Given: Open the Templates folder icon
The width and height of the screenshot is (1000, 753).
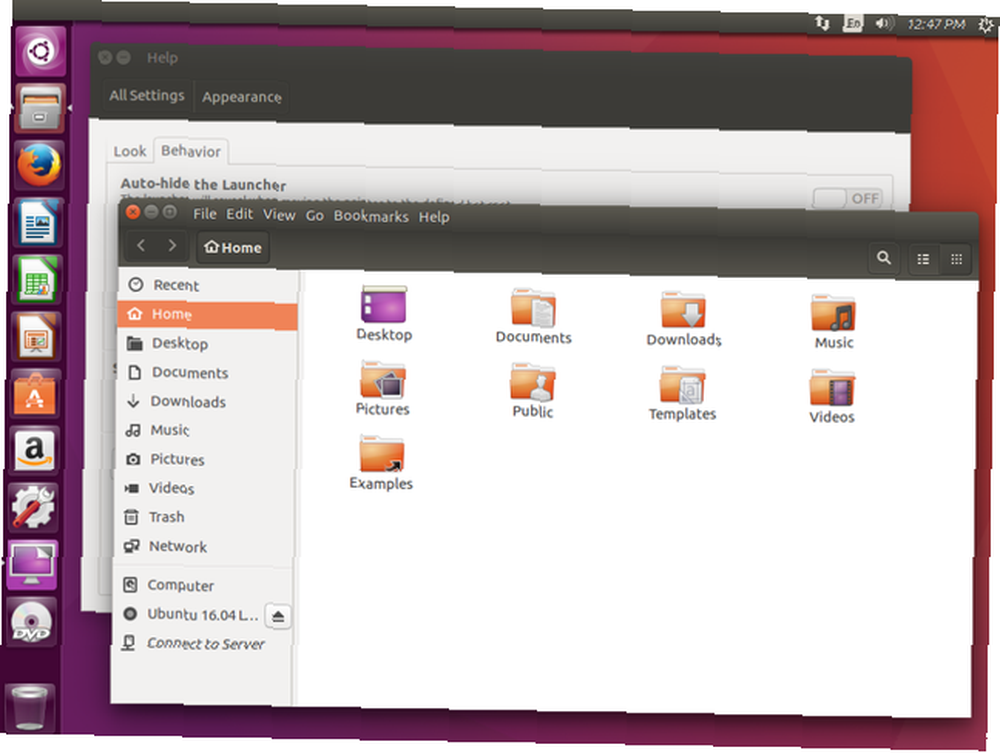Looking at the screenshot, I should (x=682, y=384).
